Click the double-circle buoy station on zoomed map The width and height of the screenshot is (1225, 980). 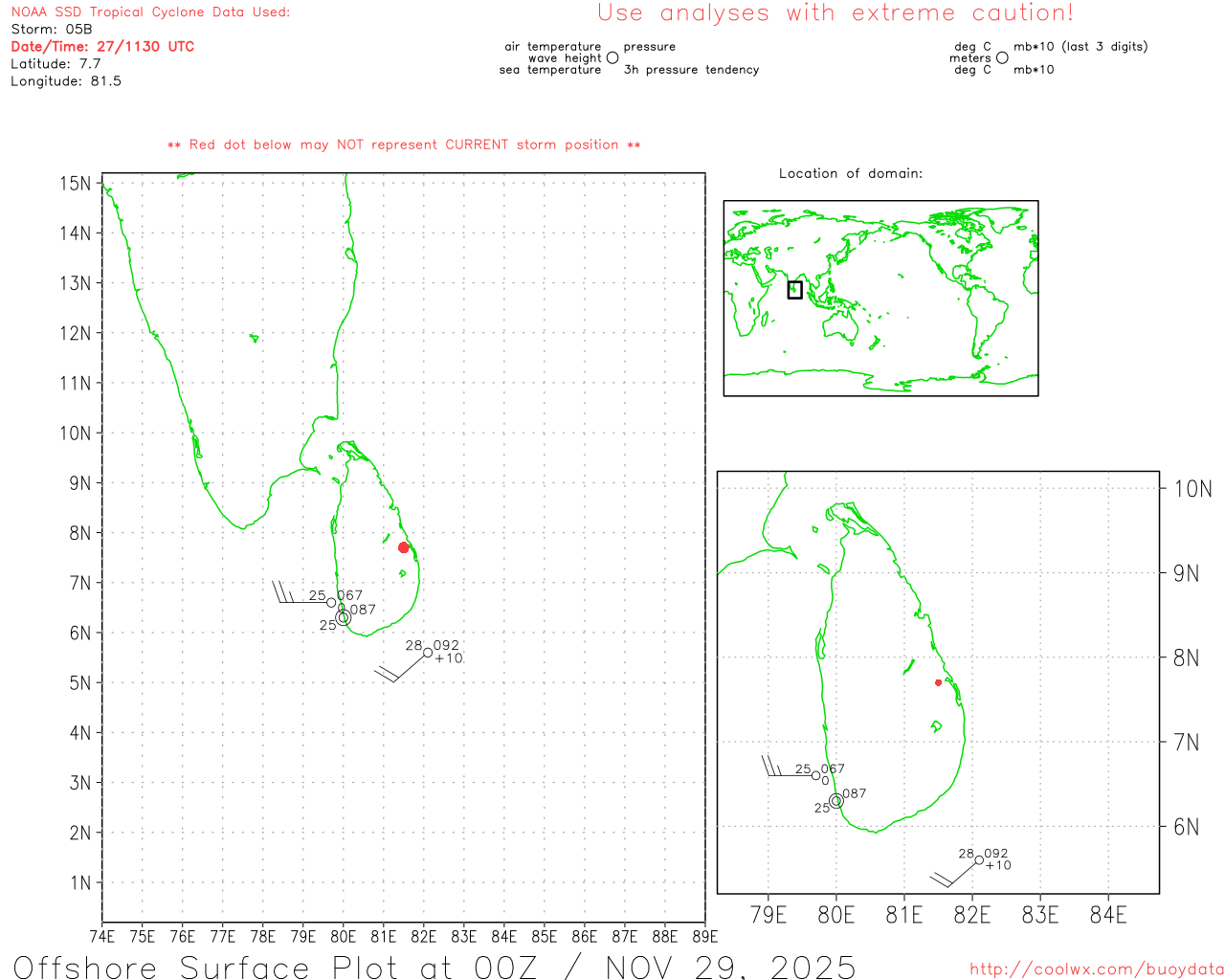(836, 801)
